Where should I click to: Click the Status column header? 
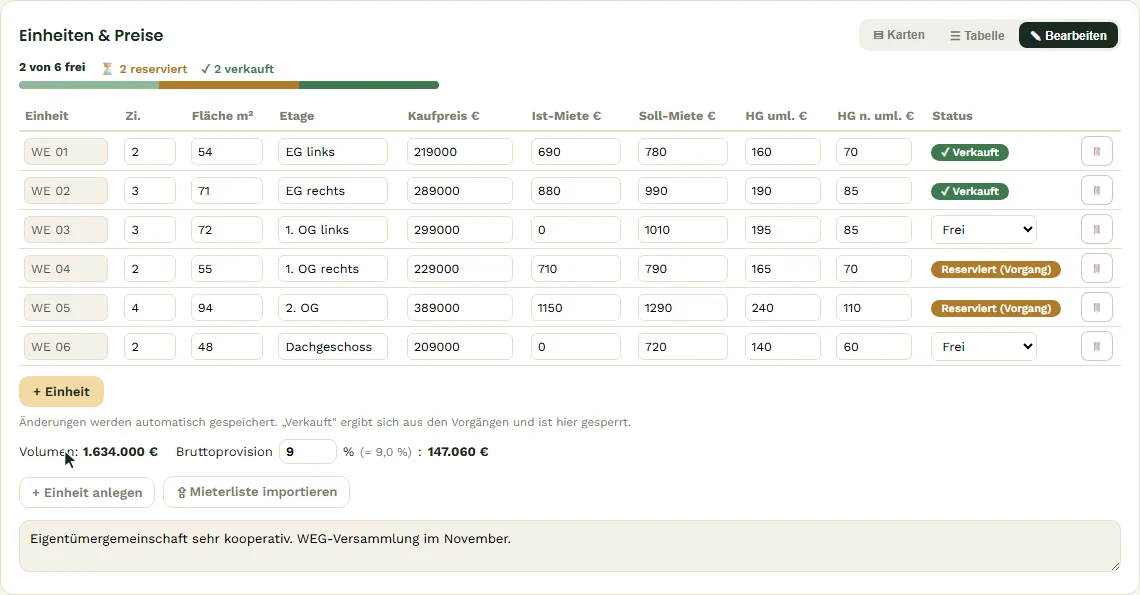click(x=952, y=116)
